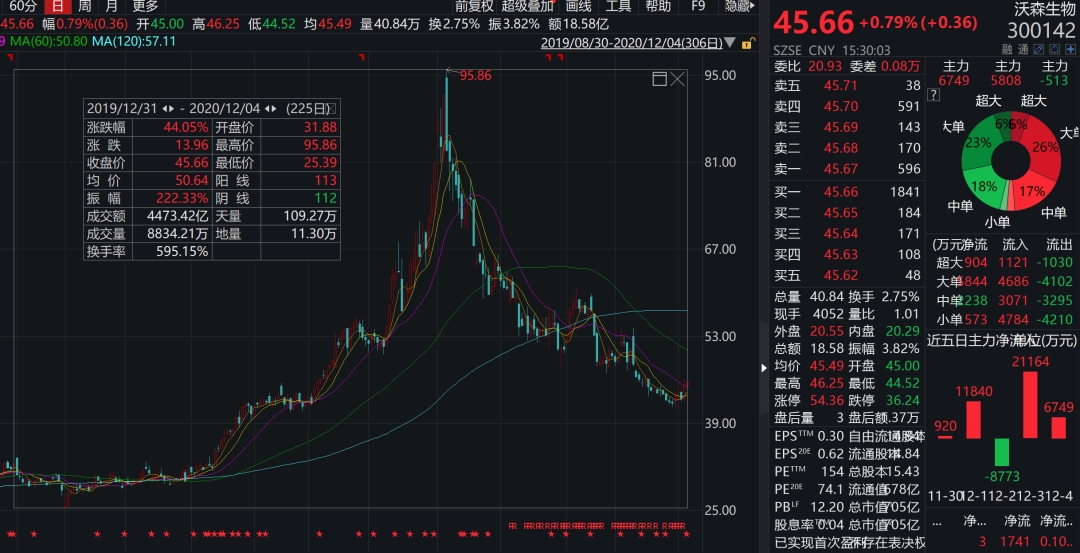Switch to the 60分 chart period
The width and height of the screenshot is (1080, 553).
23,6
